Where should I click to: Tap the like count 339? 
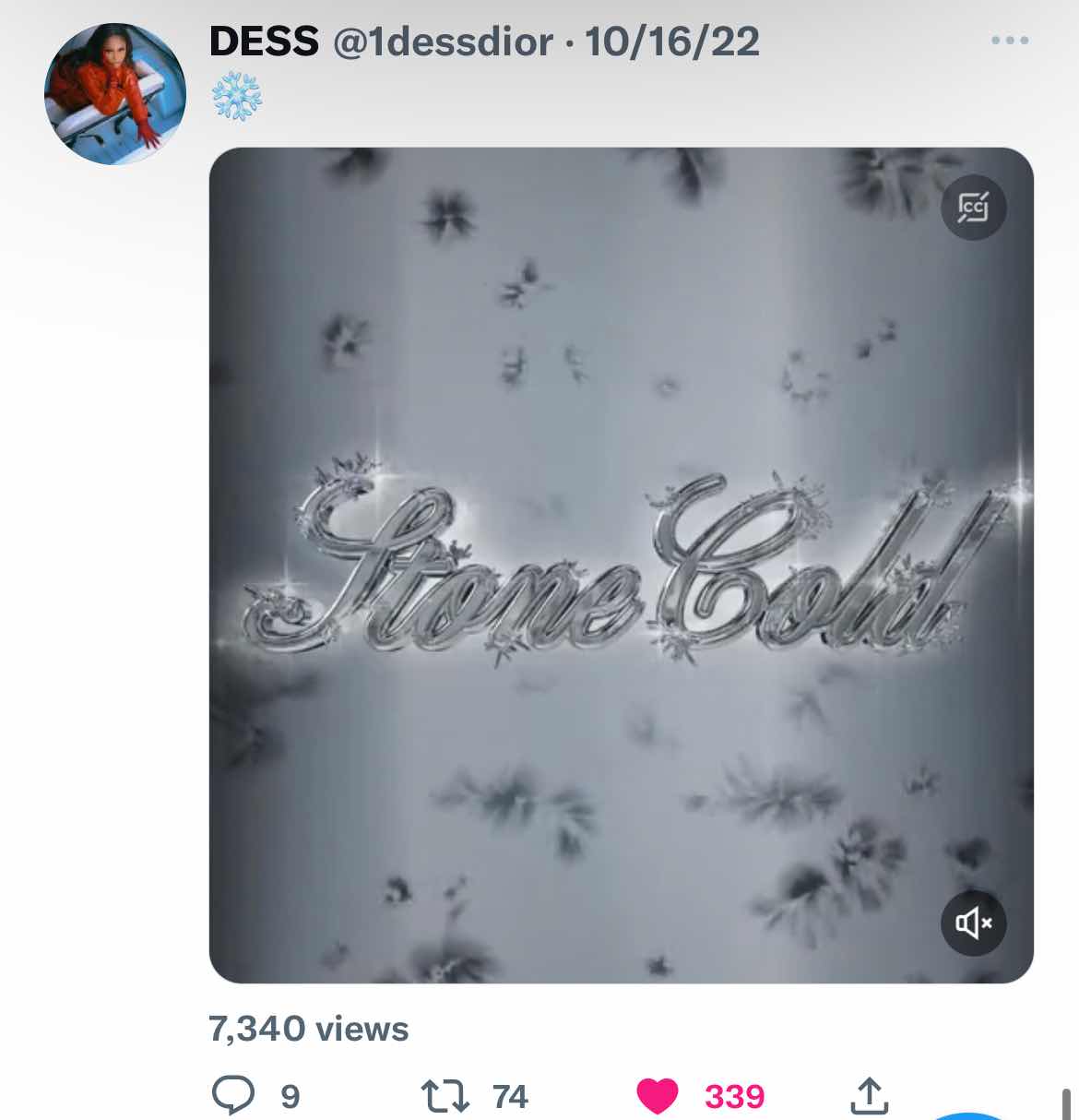[x=735, y=1097]
